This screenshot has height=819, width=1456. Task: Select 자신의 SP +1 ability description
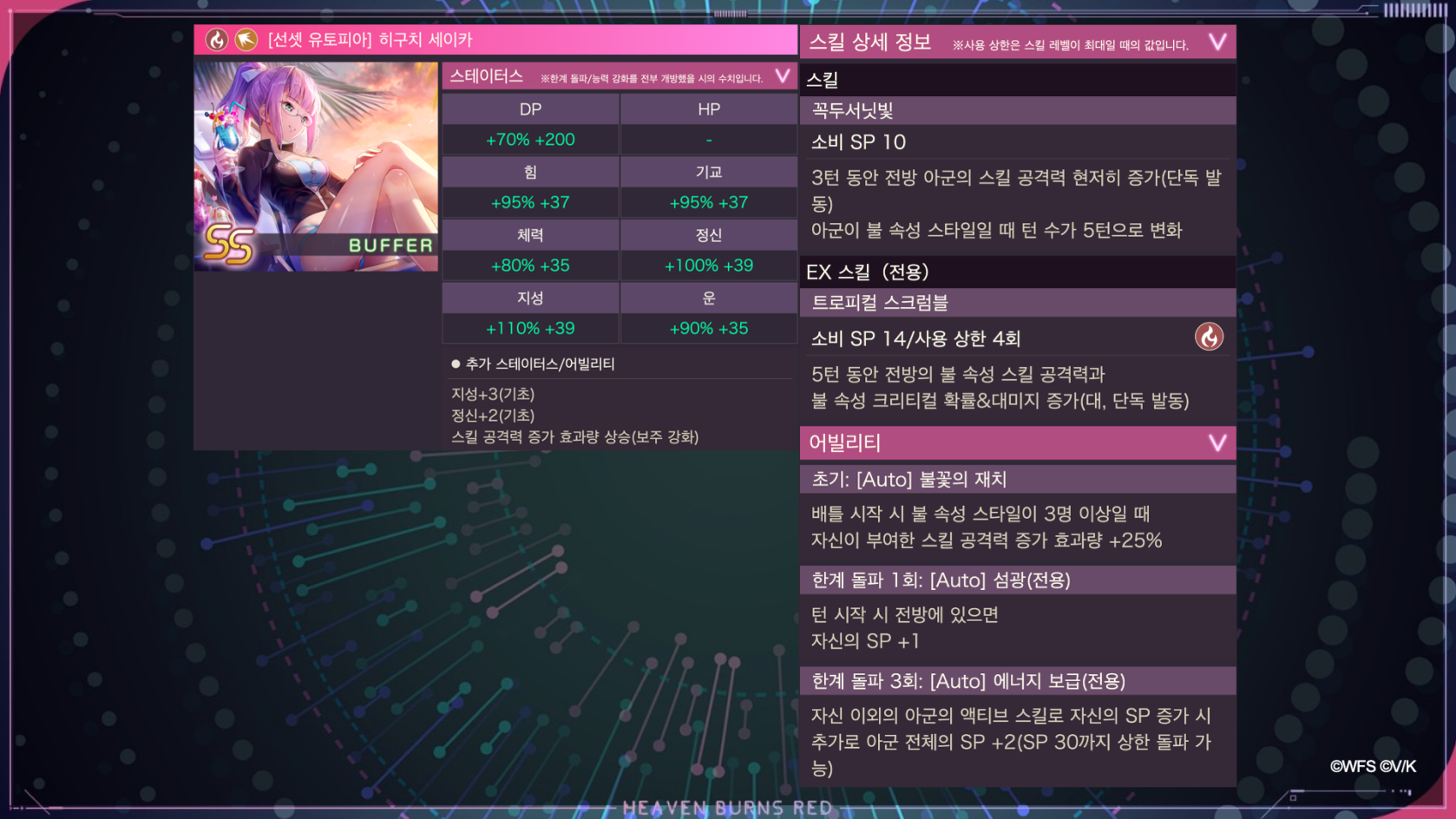tap(865, 641)
